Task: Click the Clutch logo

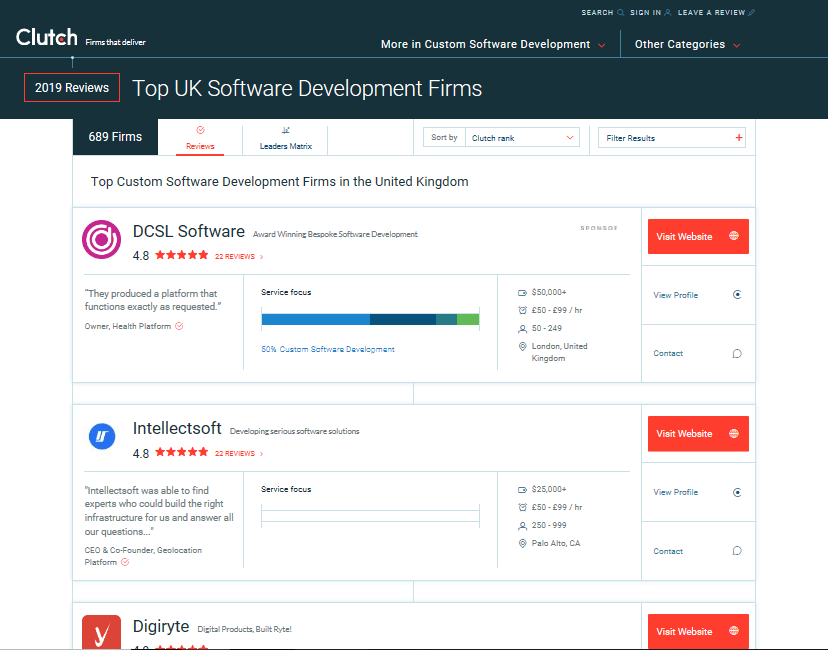Action: click(46, 38)
